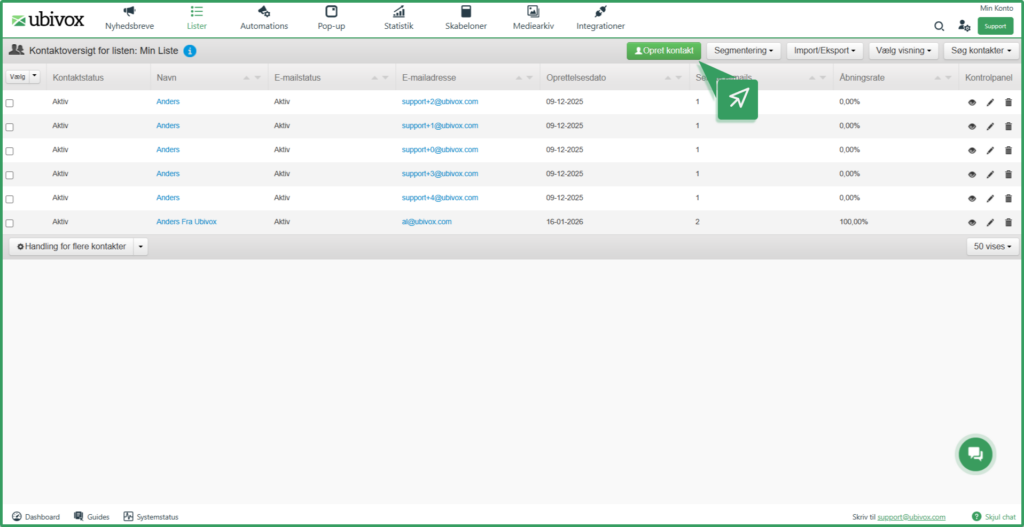The width and height of the screenshot is (1024, 527).
Task: Click date 16-01-2026 cell
Action: (564, 221)
